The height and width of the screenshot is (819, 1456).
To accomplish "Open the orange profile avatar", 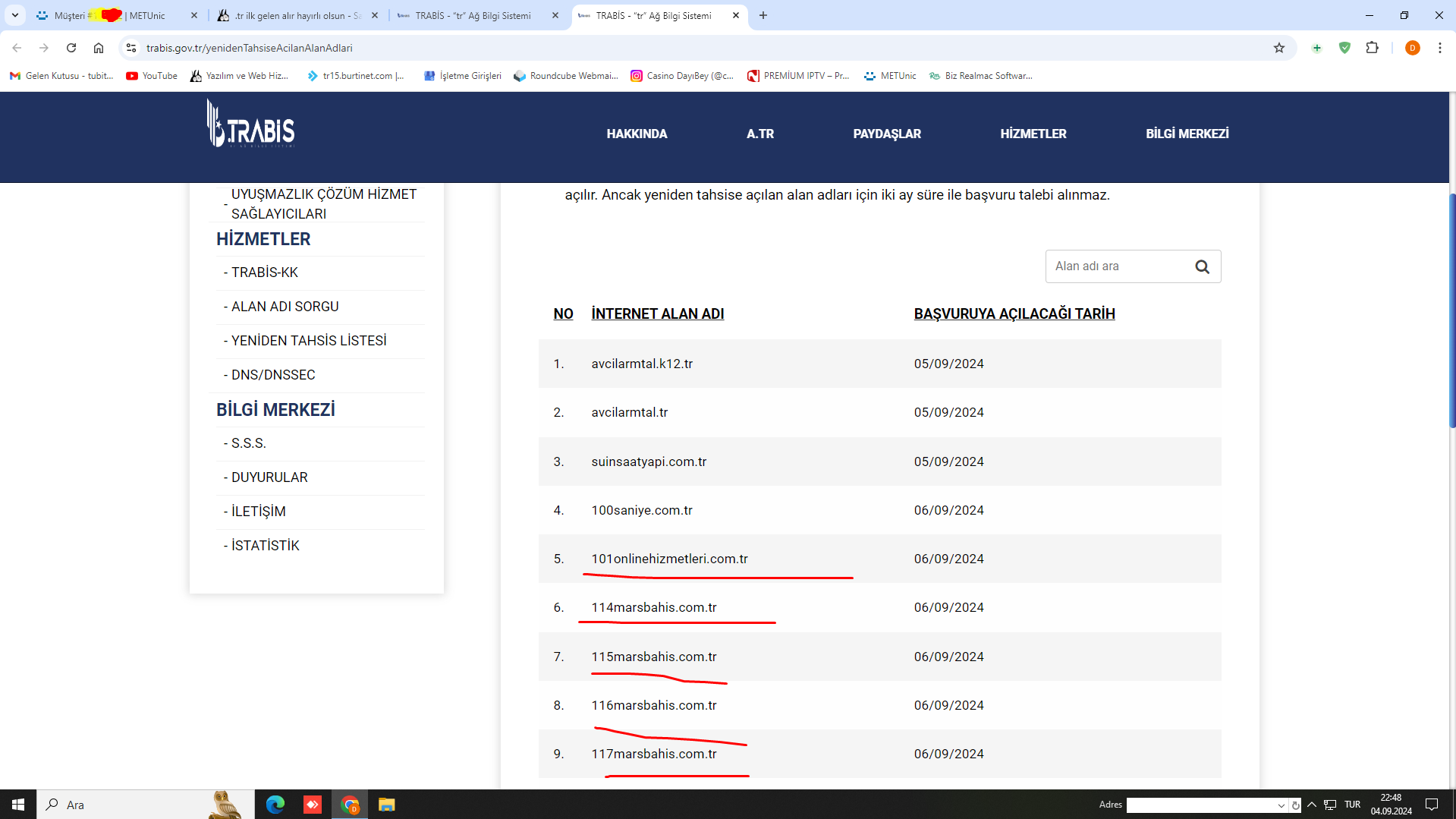I will tap(1412, 48).
